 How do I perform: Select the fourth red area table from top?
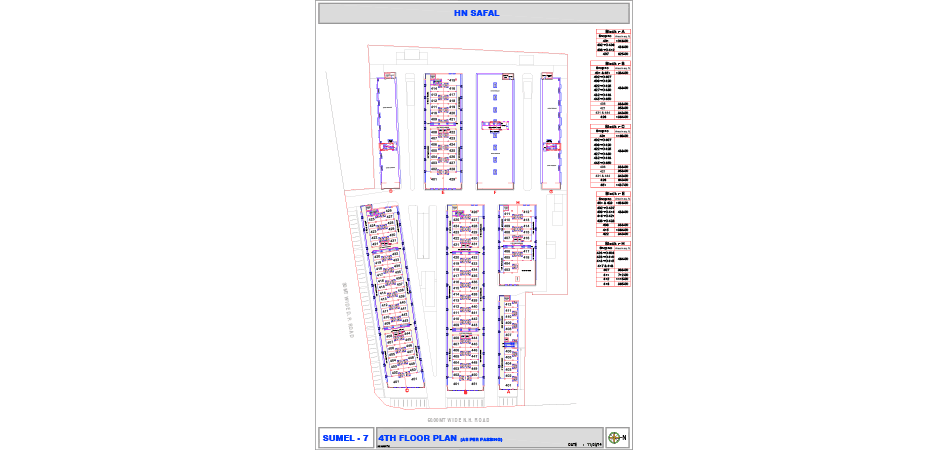[612, 215]
